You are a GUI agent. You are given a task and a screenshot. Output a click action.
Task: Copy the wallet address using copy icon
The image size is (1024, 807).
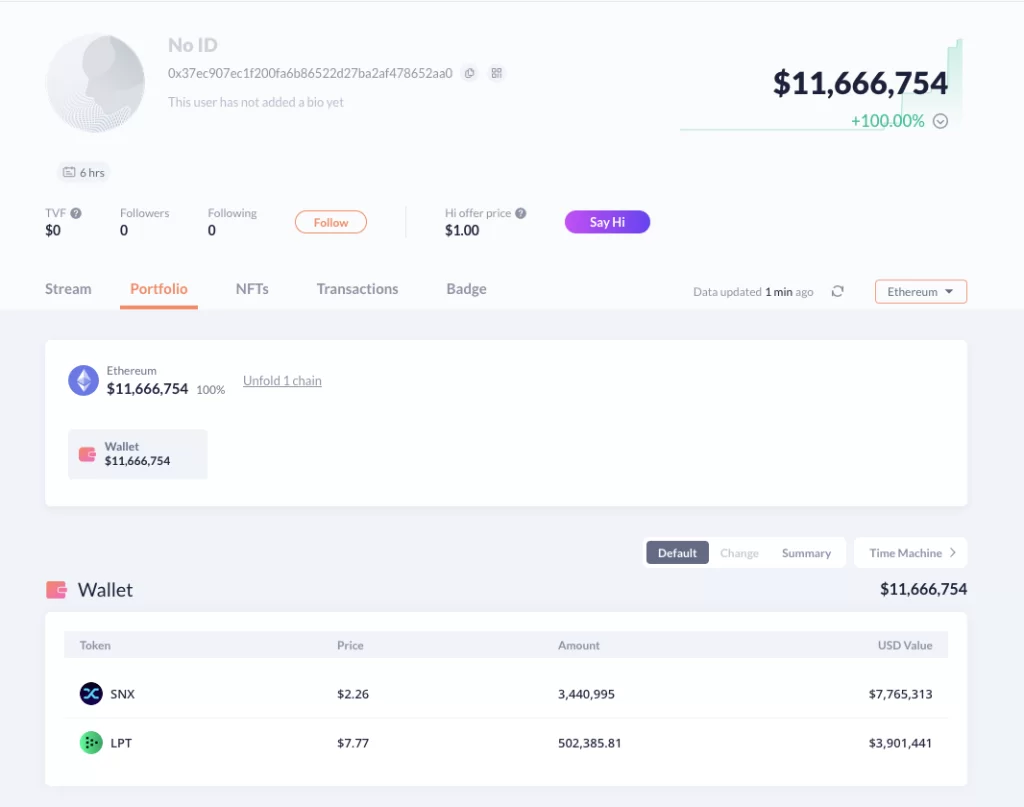[469, 73]
